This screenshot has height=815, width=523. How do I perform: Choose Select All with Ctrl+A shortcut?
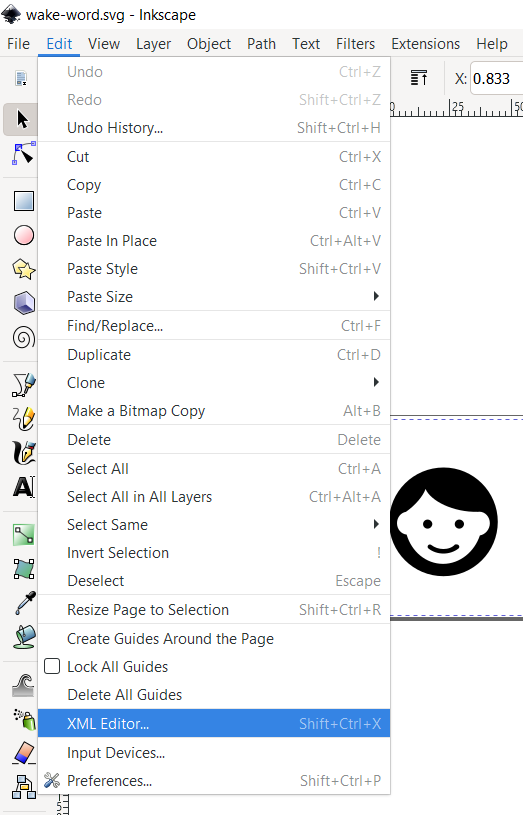click(214, 468)
